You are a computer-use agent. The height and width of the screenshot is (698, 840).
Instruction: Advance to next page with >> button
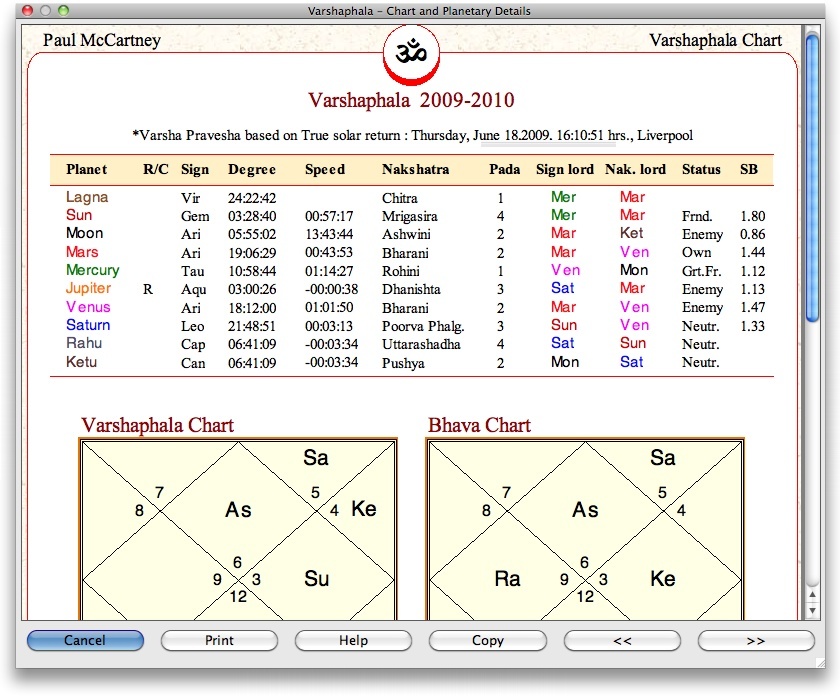pos(756,640)
